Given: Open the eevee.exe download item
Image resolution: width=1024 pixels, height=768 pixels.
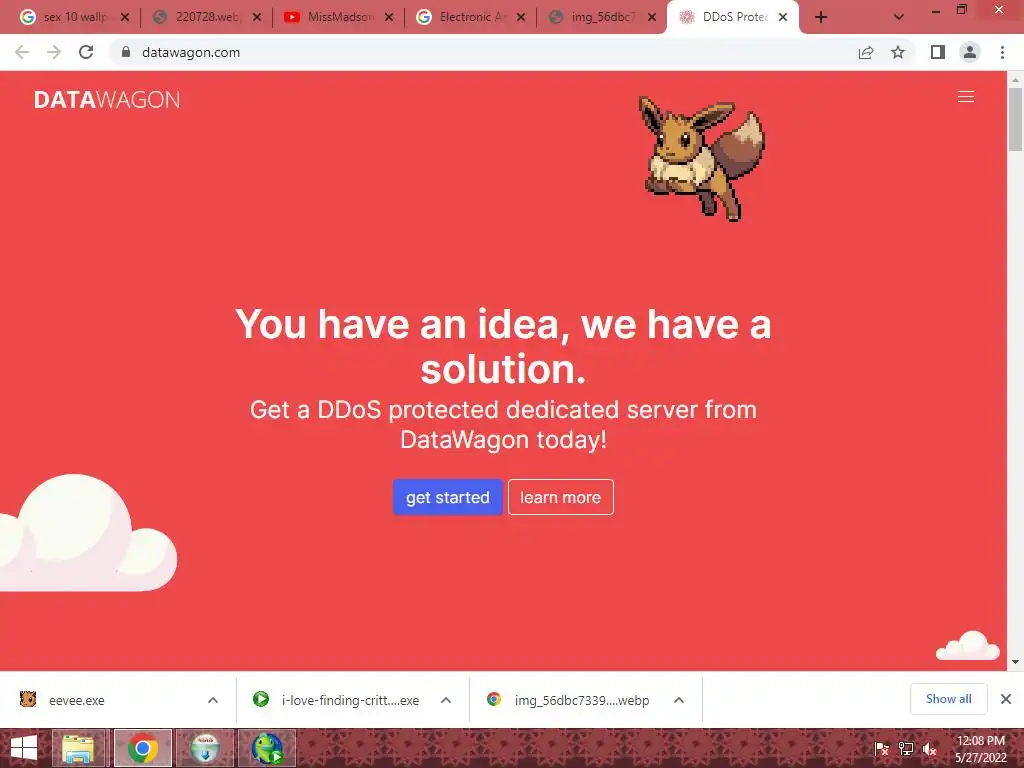Looking at the screenshot, I should 104,700.
